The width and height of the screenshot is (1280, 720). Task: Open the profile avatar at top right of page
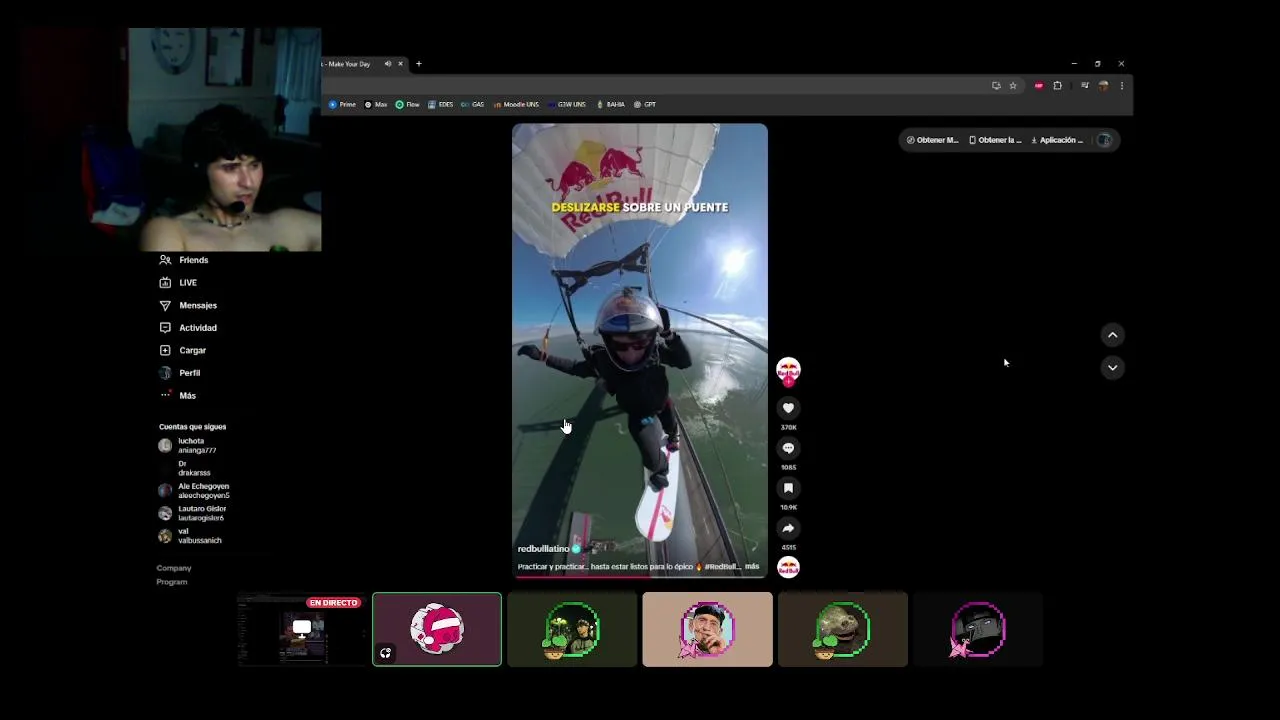[x=1104, y=140]
